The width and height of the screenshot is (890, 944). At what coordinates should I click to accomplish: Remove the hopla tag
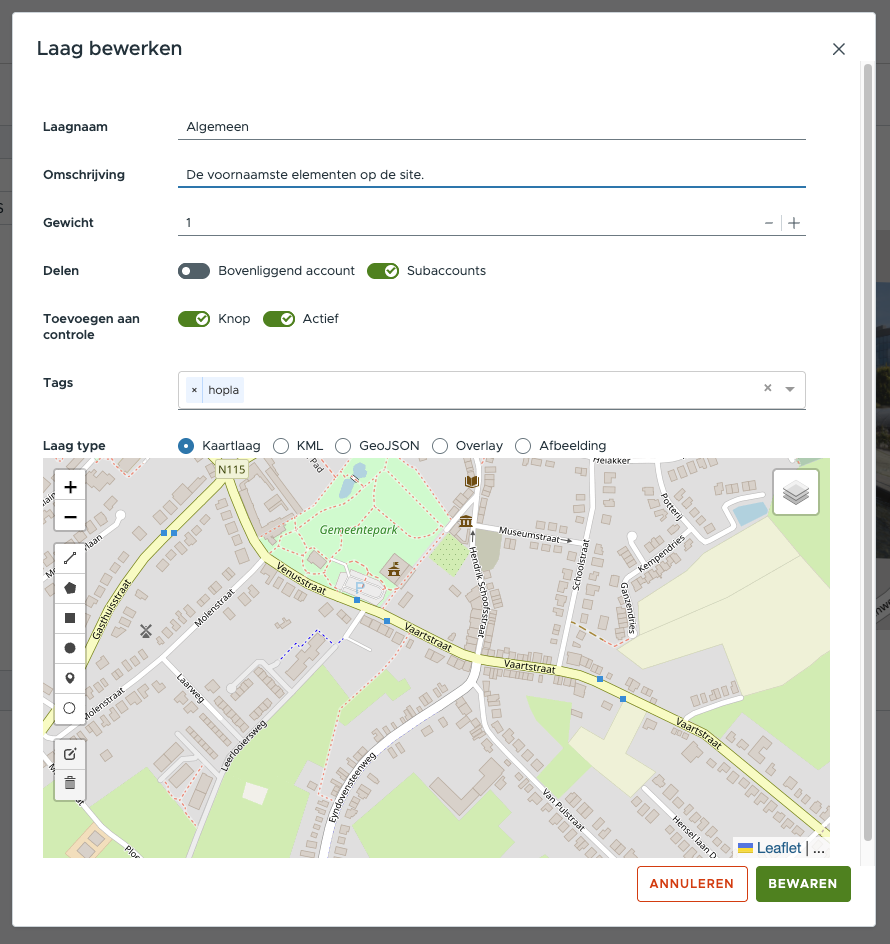pos(194,390)
